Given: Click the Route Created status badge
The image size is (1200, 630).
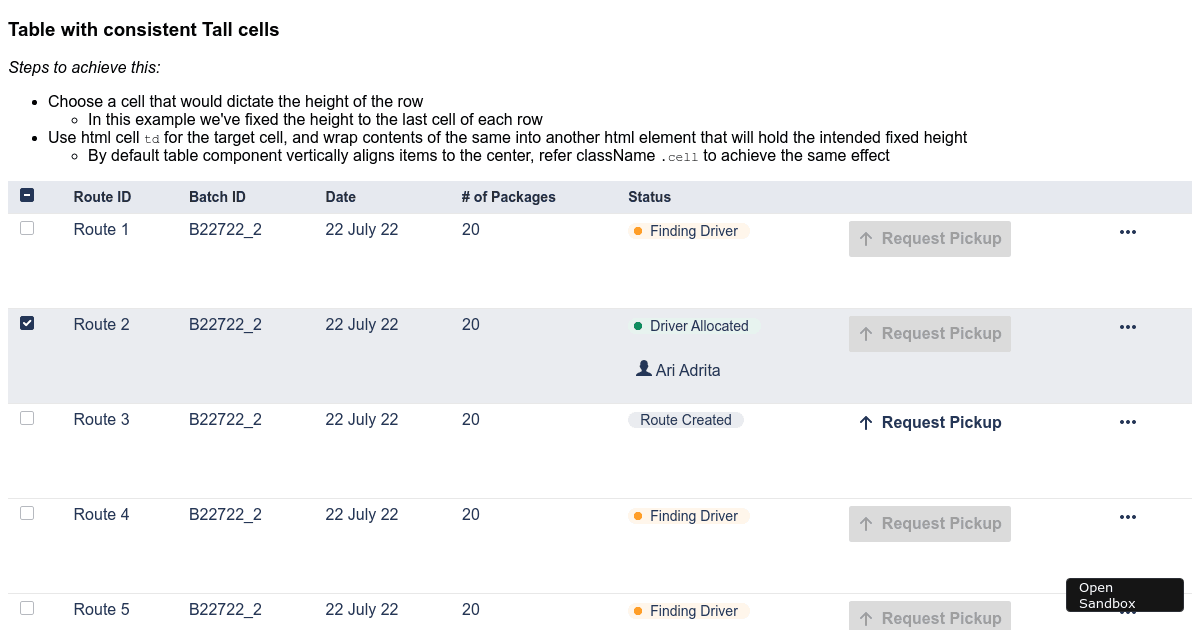Looking at the screenshot, I should click(x=686, y=420).
